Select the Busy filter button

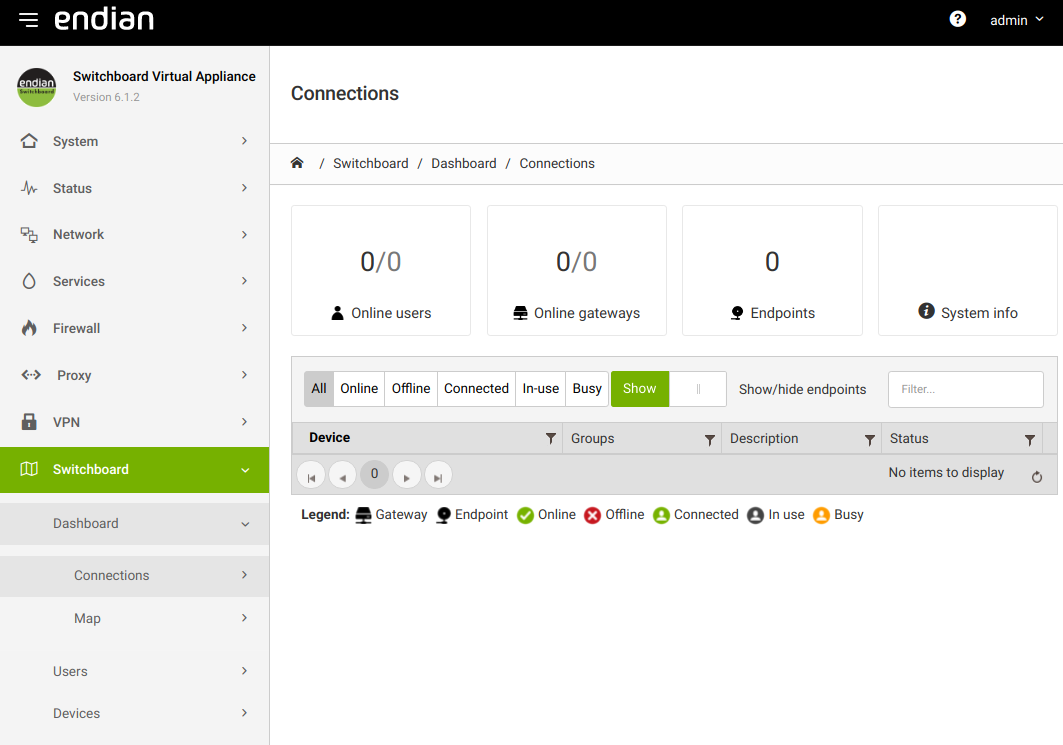click(587, 388)
